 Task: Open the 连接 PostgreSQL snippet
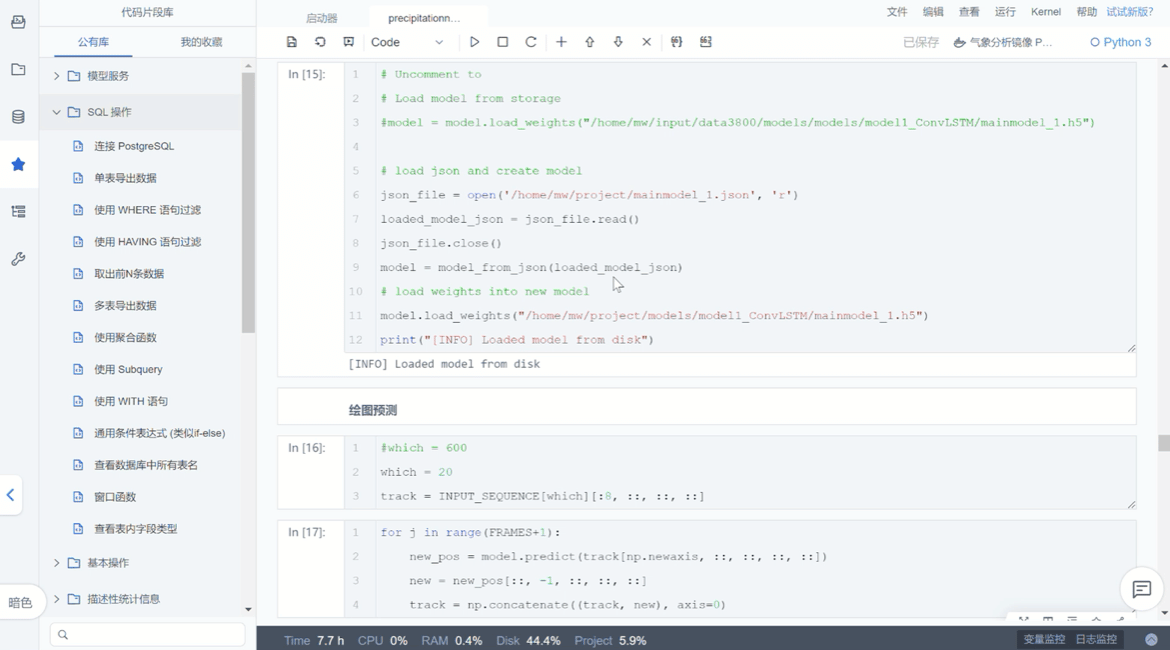pos(134,146)
